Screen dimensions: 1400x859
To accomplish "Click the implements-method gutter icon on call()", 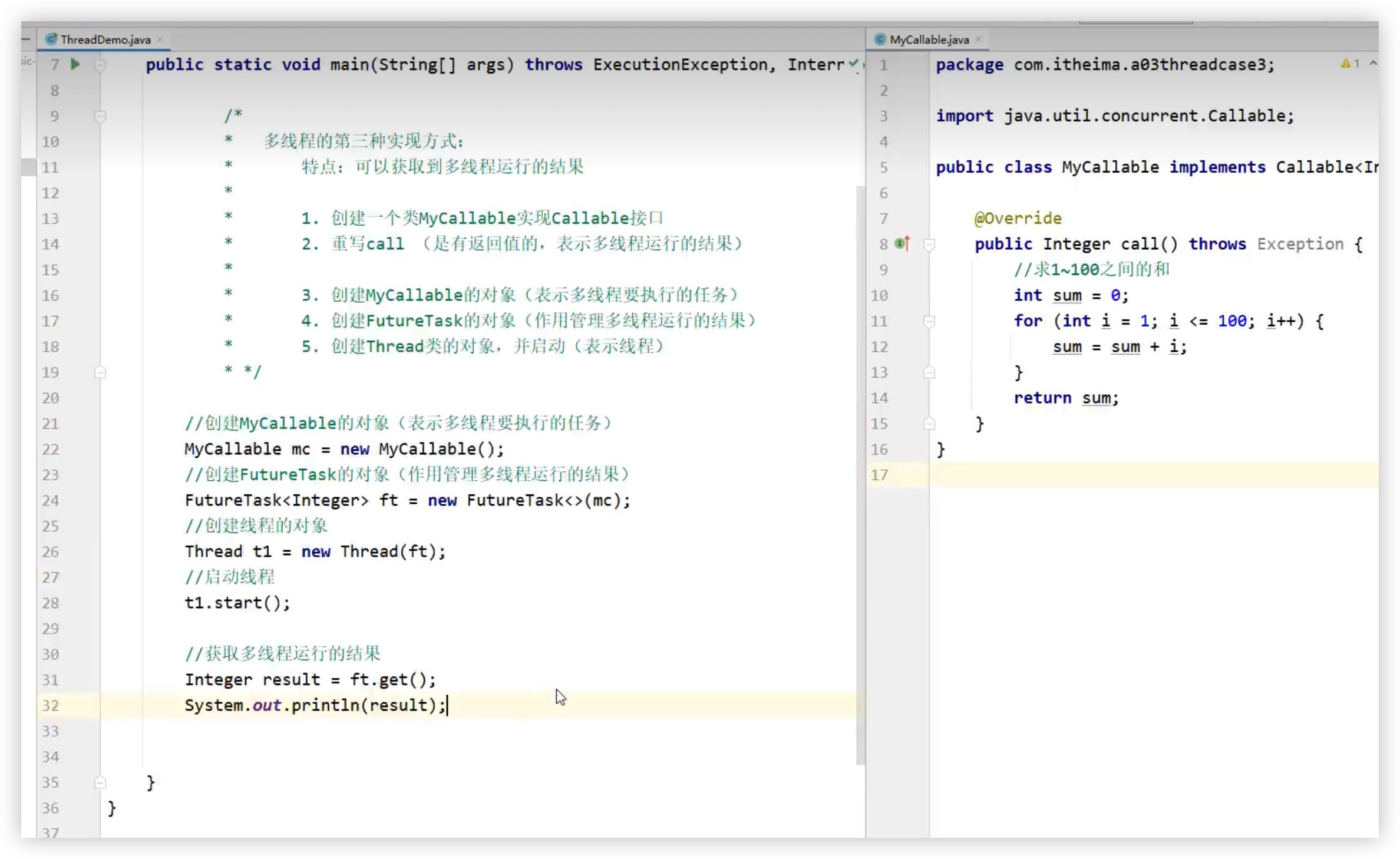I will coord(902,243).
